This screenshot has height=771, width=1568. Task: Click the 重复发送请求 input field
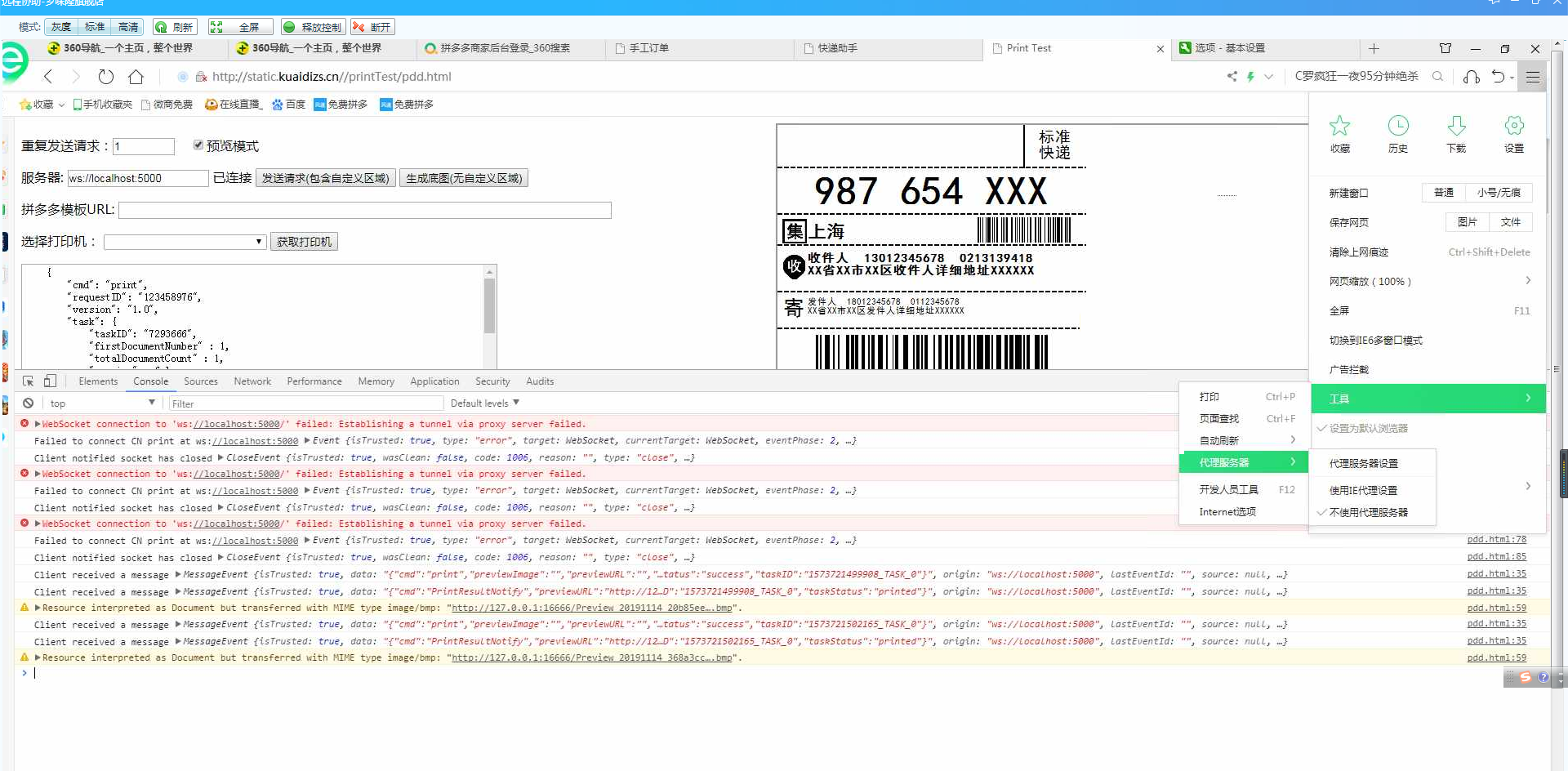coord(144,146)
